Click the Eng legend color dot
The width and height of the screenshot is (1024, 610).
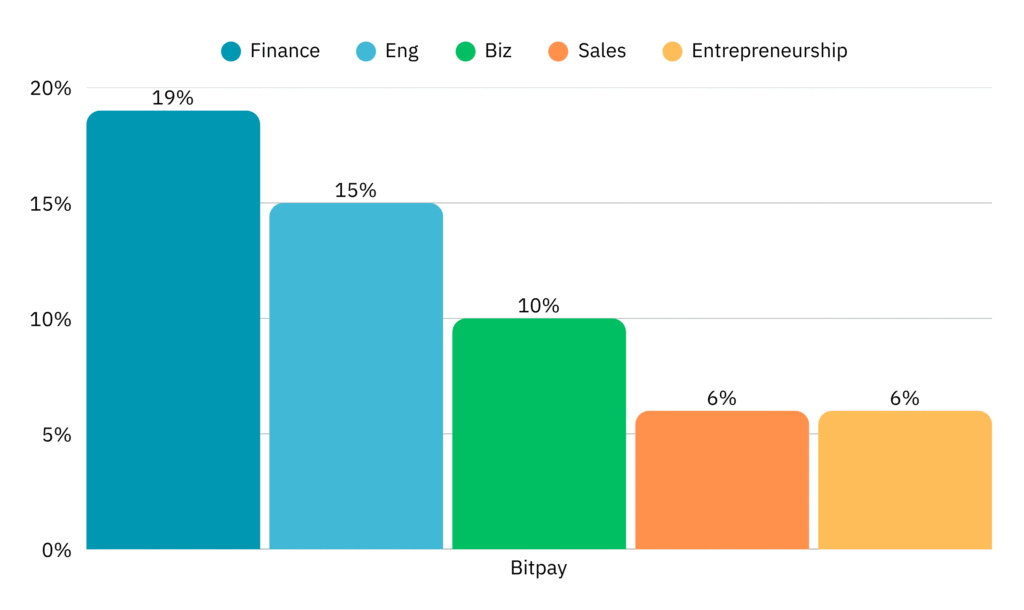pos(366,51)
